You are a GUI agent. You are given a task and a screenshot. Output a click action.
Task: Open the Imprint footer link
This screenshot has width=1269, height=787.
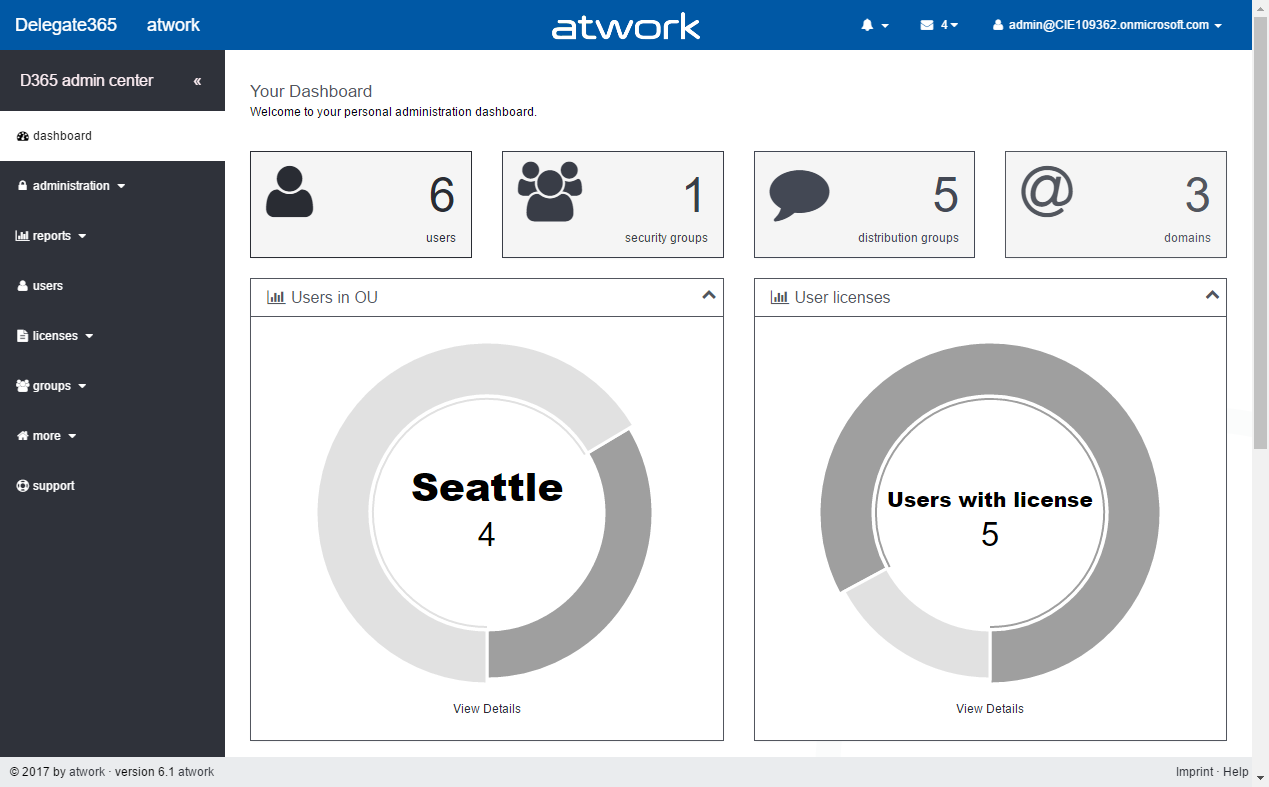(1195, 772)
